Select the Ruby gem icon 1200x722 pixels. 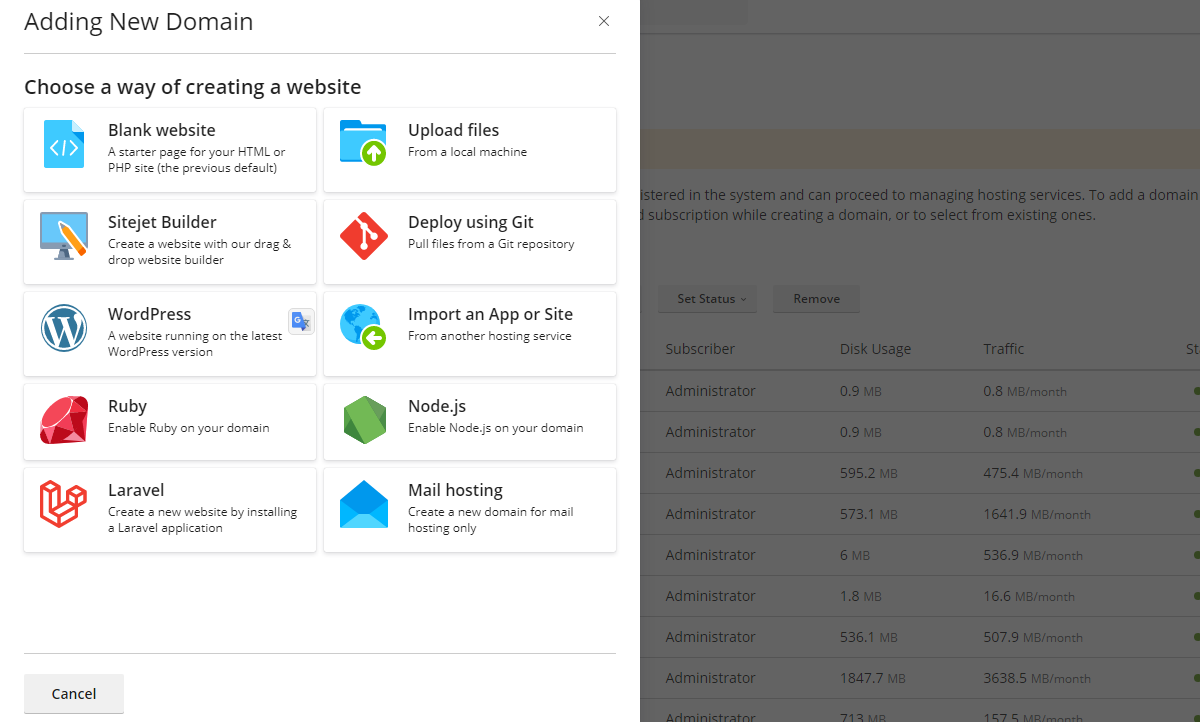[64, 420]
